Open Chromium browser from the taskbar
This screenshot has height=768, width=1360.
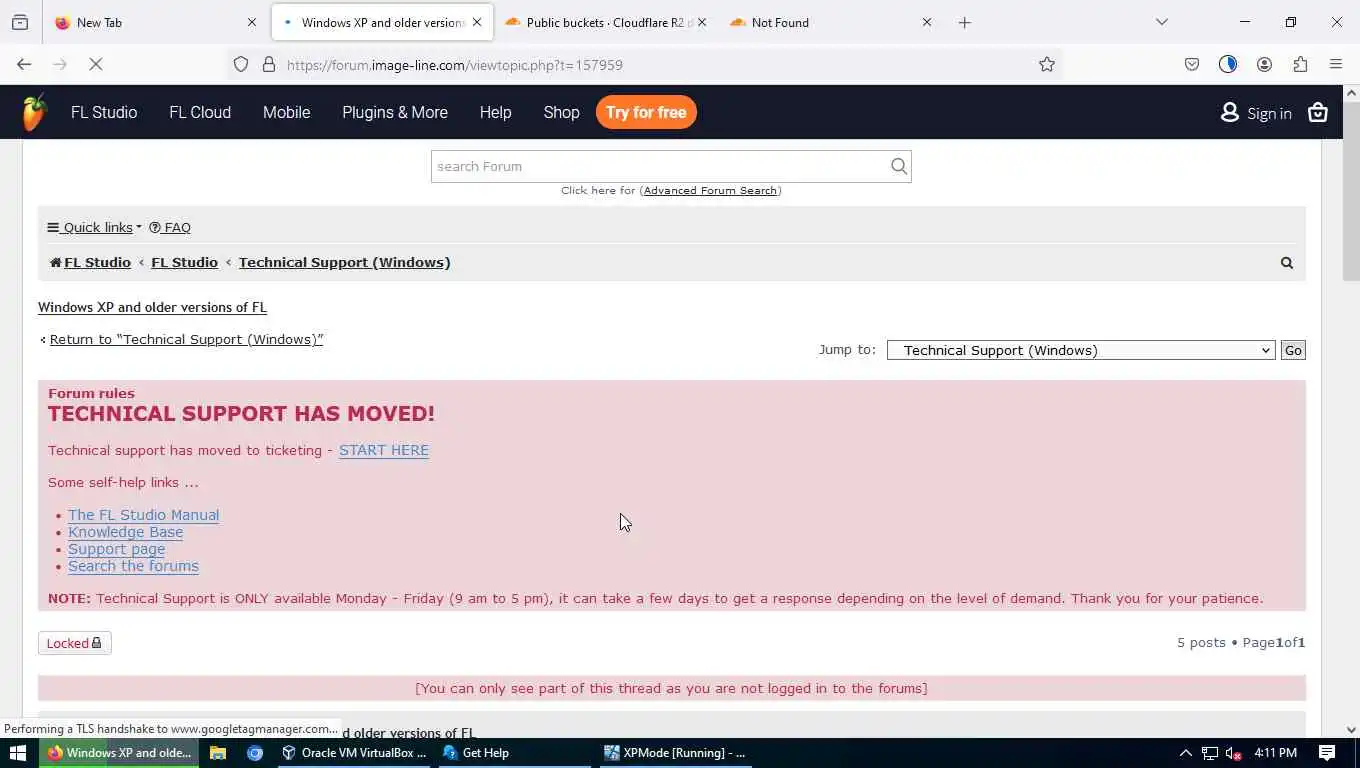pyautogui.click(x=255, y=753)
